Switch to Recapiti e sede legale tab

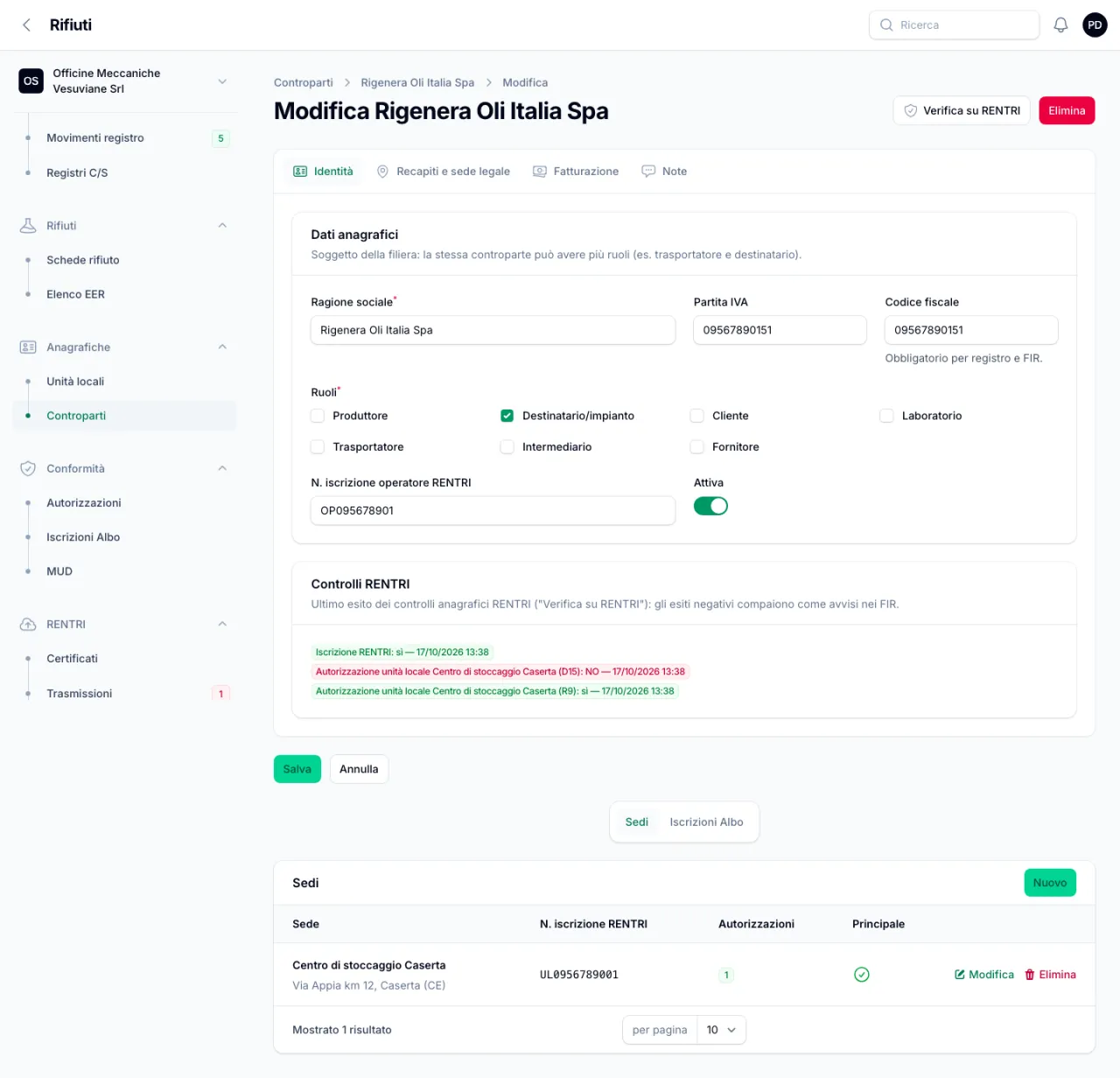tap(443, 171)
